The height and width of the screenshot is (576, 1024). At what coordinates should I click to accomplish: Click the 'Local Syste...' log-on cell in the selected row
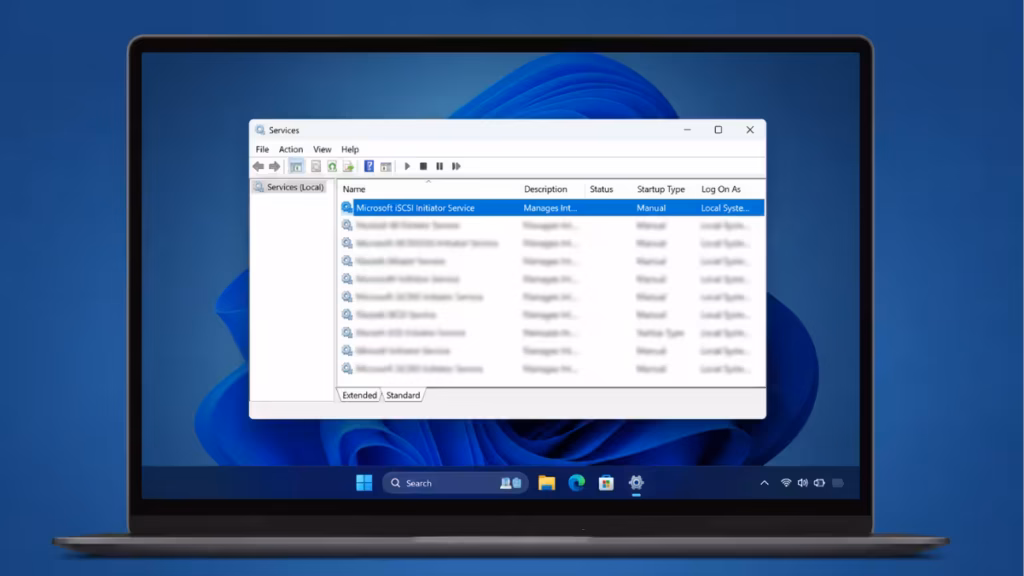pos(725,208)
